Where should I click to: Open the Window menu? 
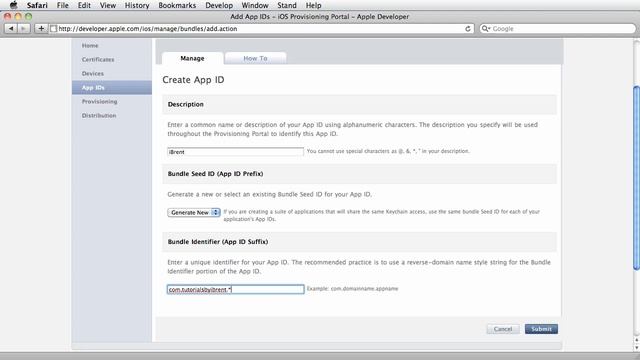tap(255, 5)
